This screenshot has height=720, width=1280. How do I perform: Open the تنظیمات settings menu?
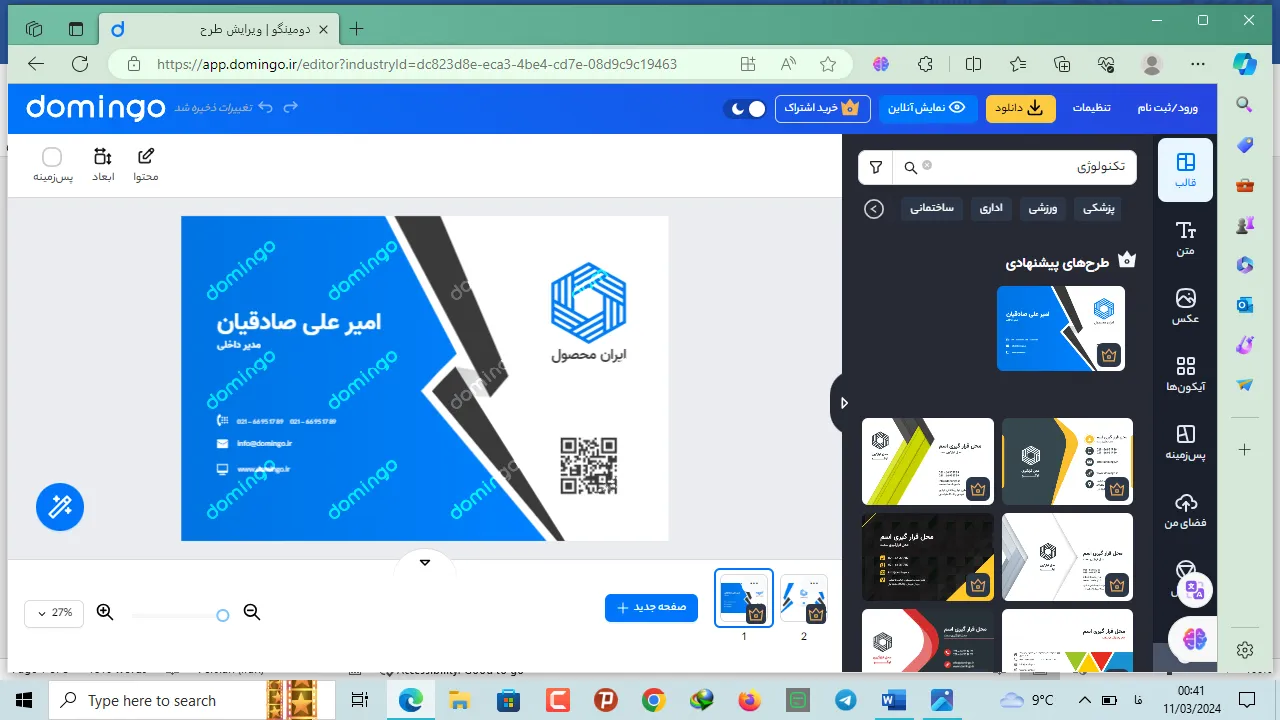(x=1092, y=108)
